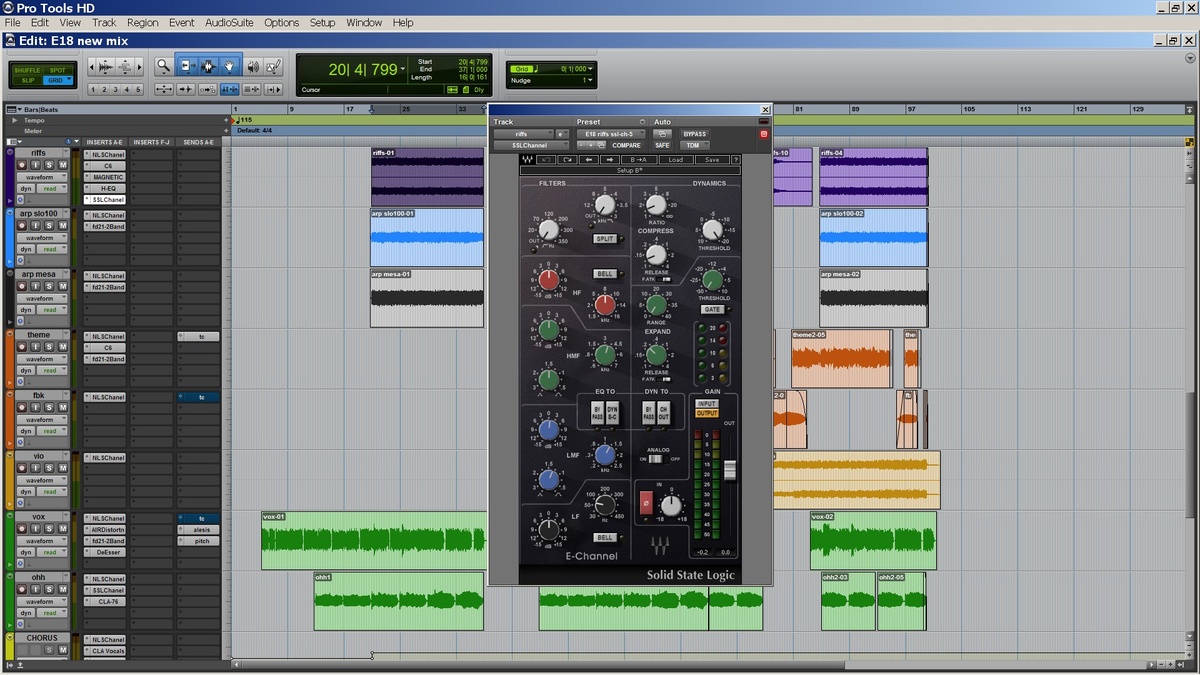Open the Setup menu
The image size is (1200, 675).
322,22
